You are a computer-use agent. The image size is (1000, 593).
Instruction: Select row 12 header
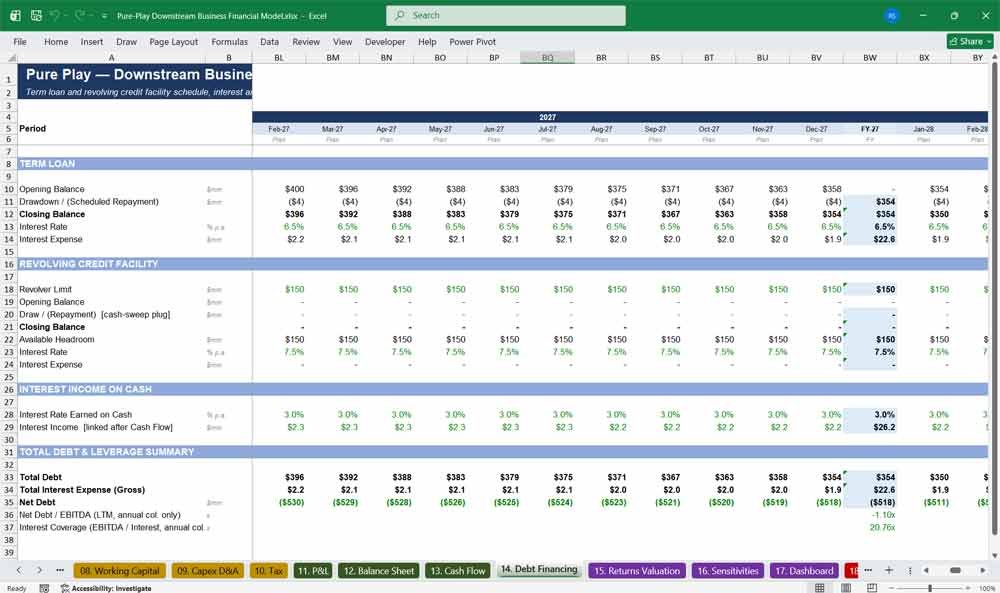click(9, 214)
